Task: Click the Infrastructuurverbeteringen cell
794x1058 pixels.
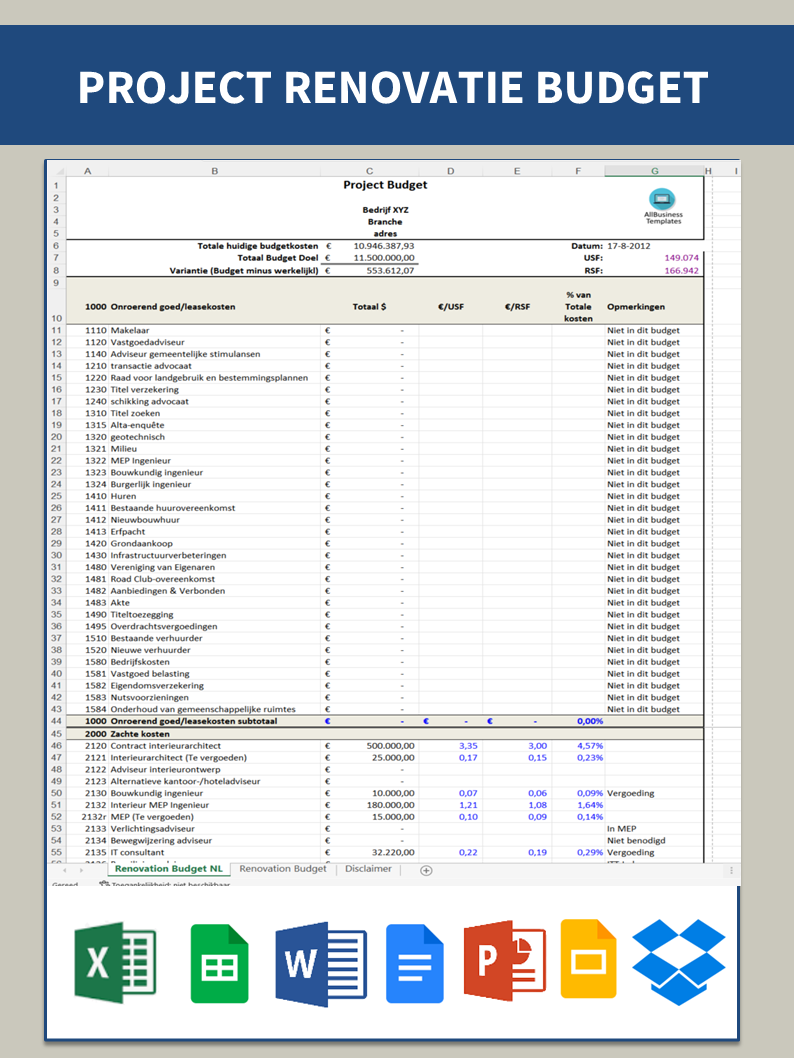Action: pyautogui.click(x=168, y=555)
